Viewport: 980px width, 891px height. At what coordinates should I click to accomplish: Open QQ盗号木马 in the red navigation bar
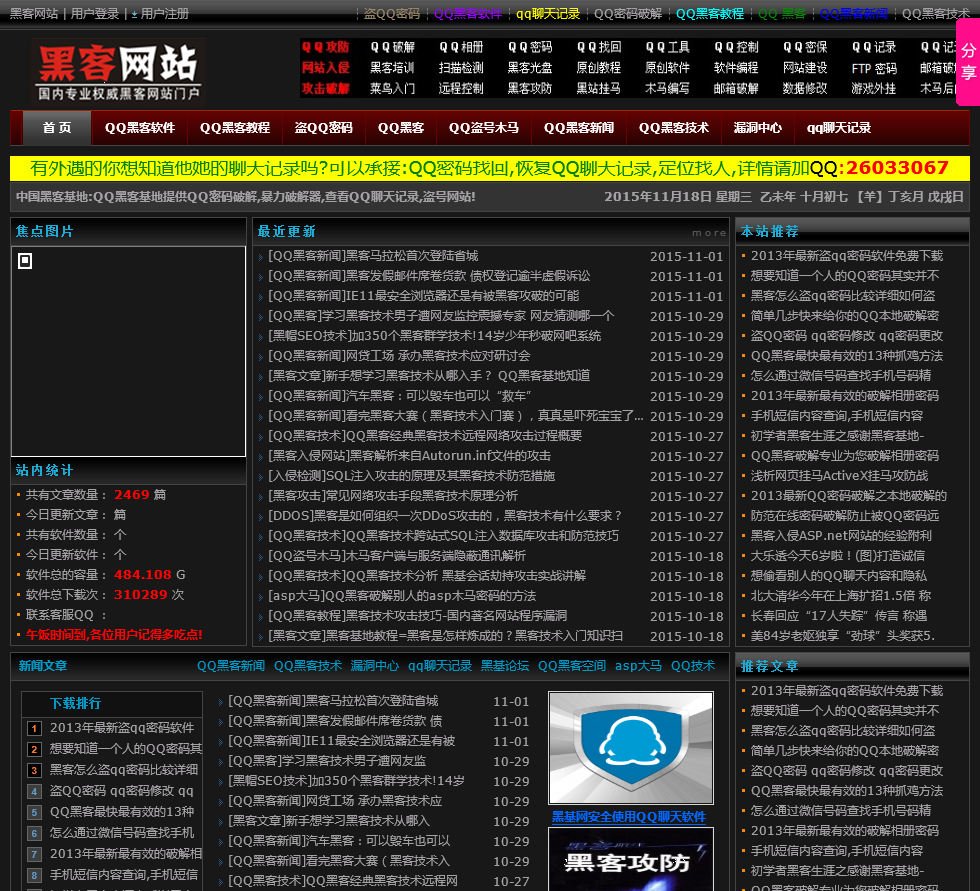[x=484, y=127]
